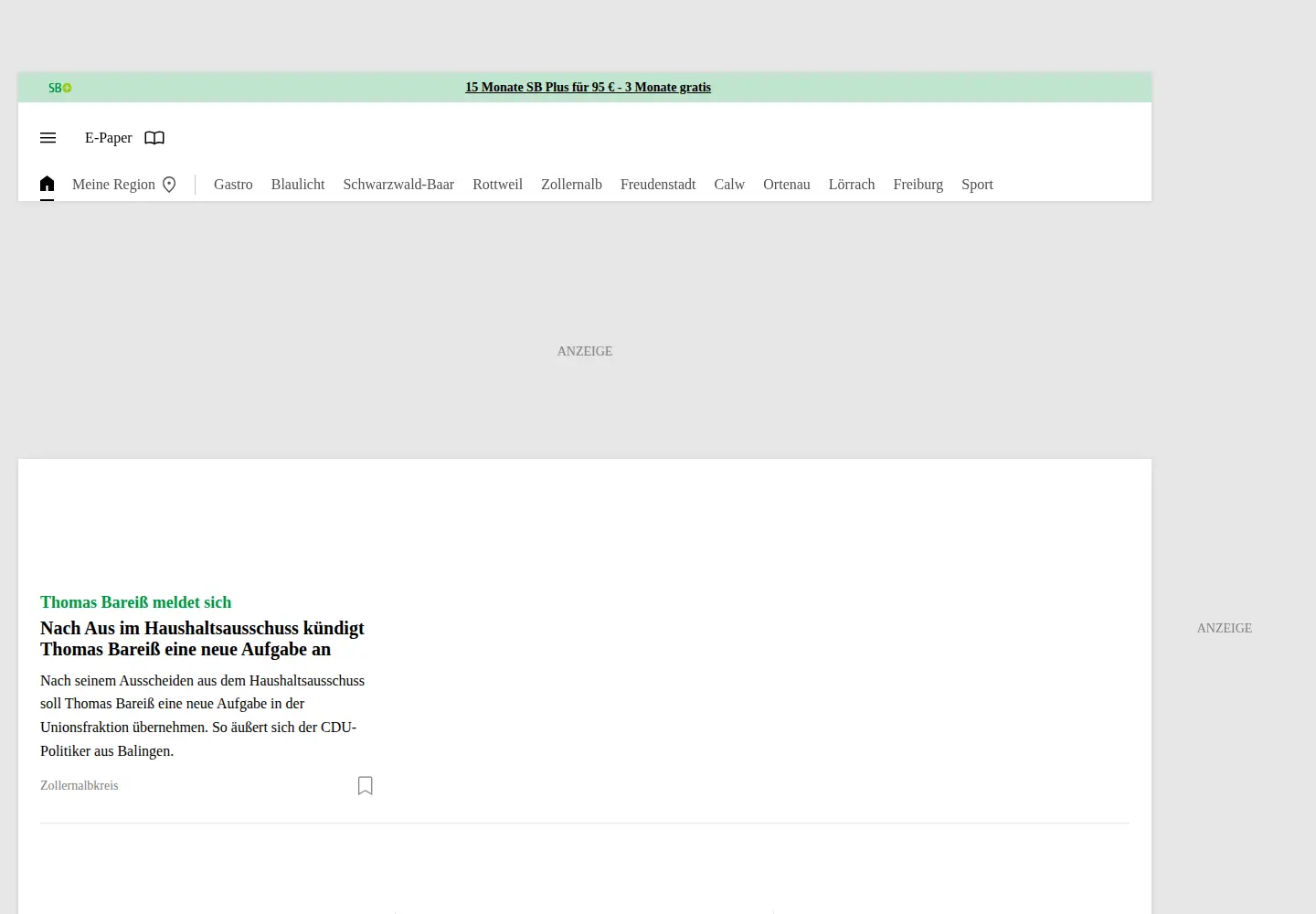Open the 'Thomas Bareiß meldet sich' kicker
The height and width of the screenshot is (914, 1316).
click(135, 602)
